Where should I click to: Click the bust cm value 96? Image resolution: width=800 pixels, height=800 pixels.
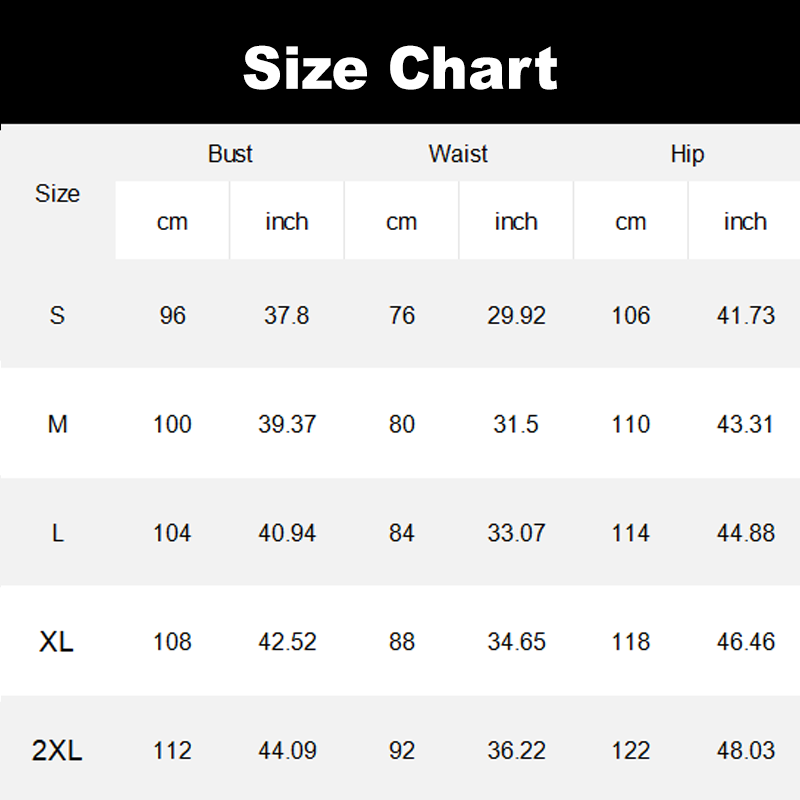172,316
